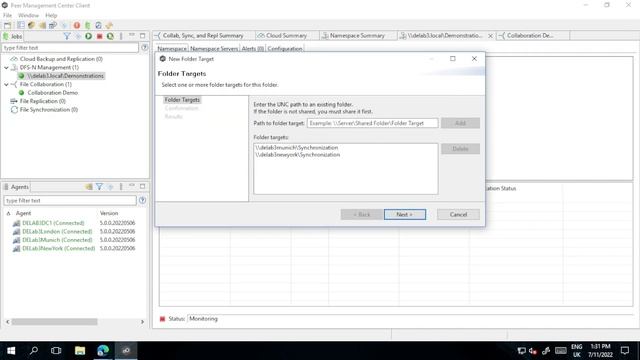640x360 pixels.
Task: Click green magnifier icon in Jobs panel
Action: [110, 36]
